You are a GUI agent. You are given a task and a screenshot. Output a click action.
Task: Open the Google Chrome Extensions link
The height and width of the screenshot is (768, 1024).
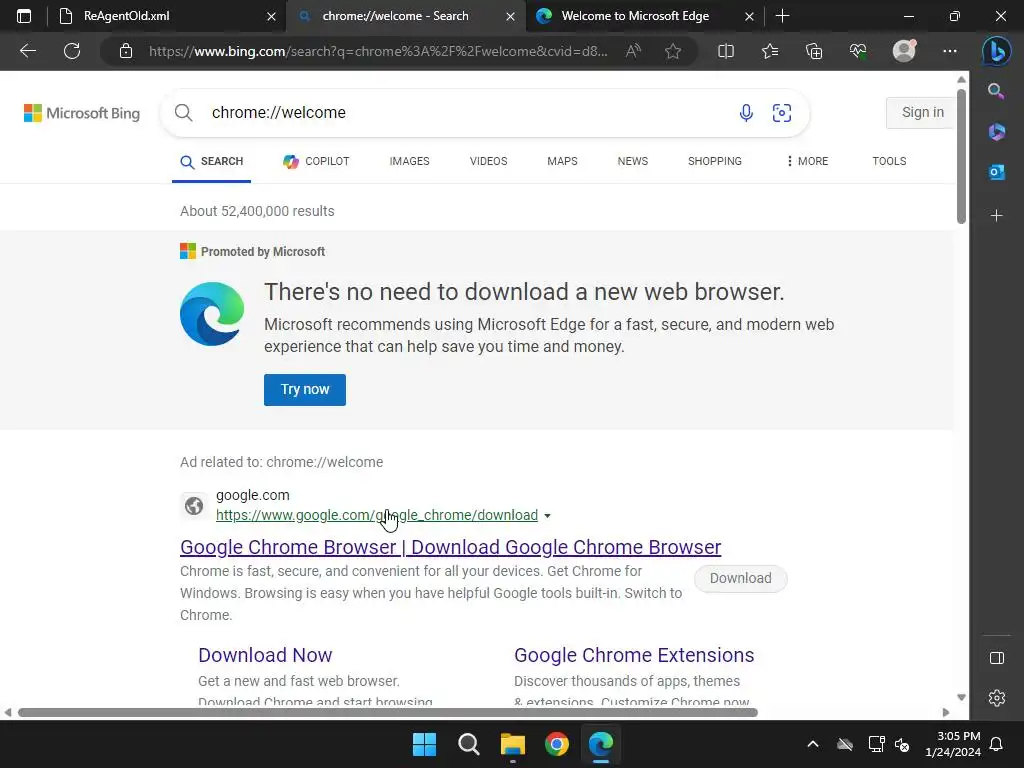(x=634, y=655)
